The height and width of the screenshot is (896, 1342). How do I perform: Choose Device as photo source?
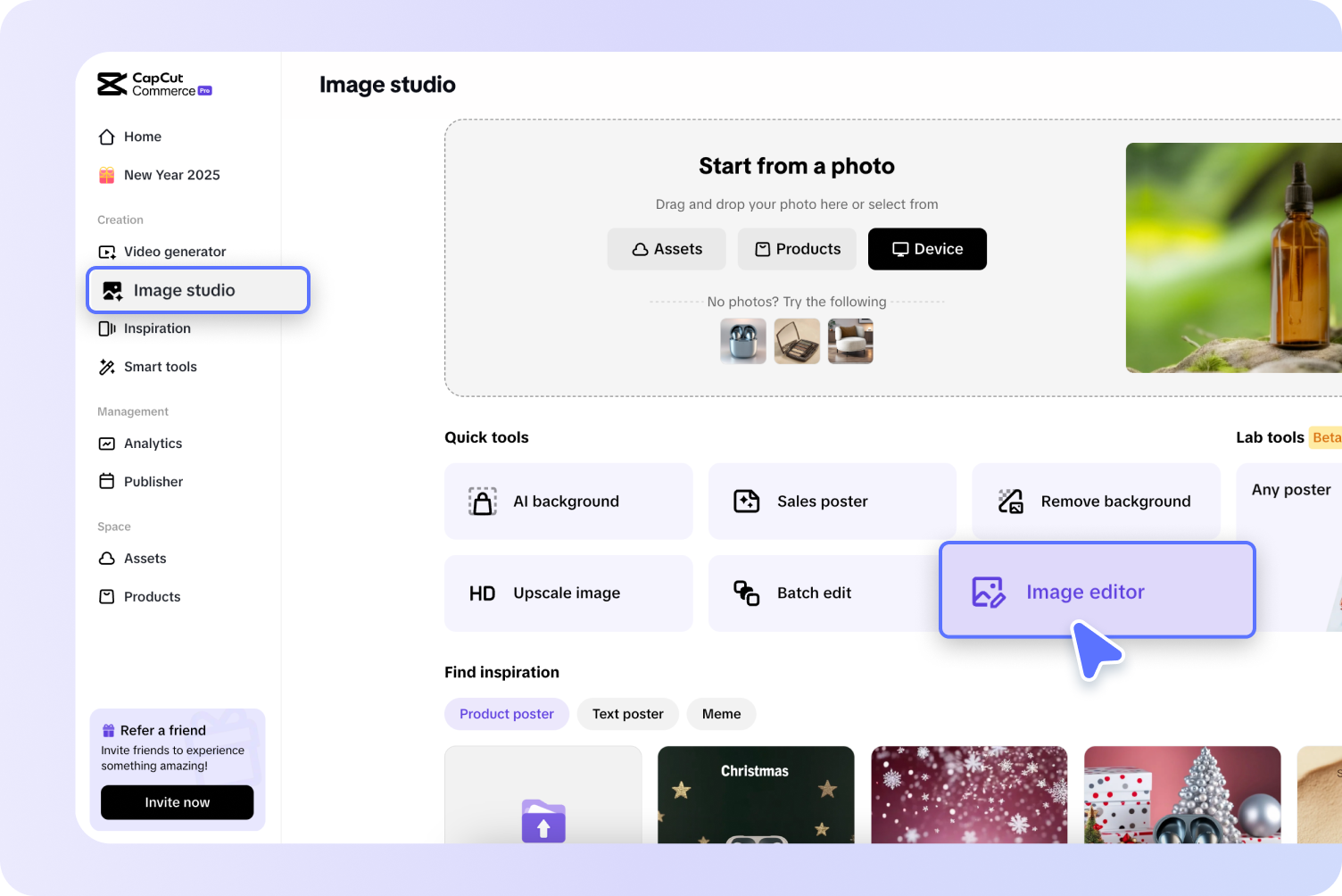927,249
